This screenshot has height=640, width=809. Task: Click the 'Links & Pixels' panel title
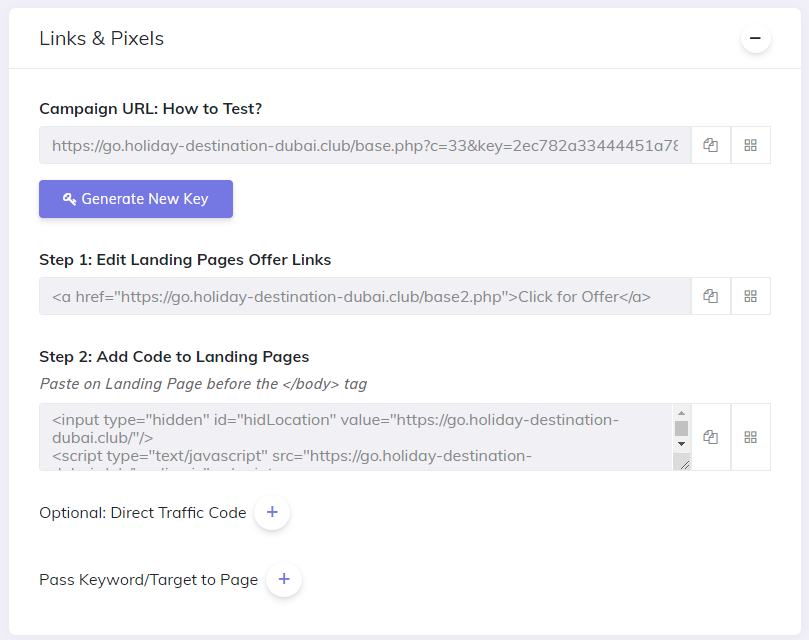(x=102, y=39)
